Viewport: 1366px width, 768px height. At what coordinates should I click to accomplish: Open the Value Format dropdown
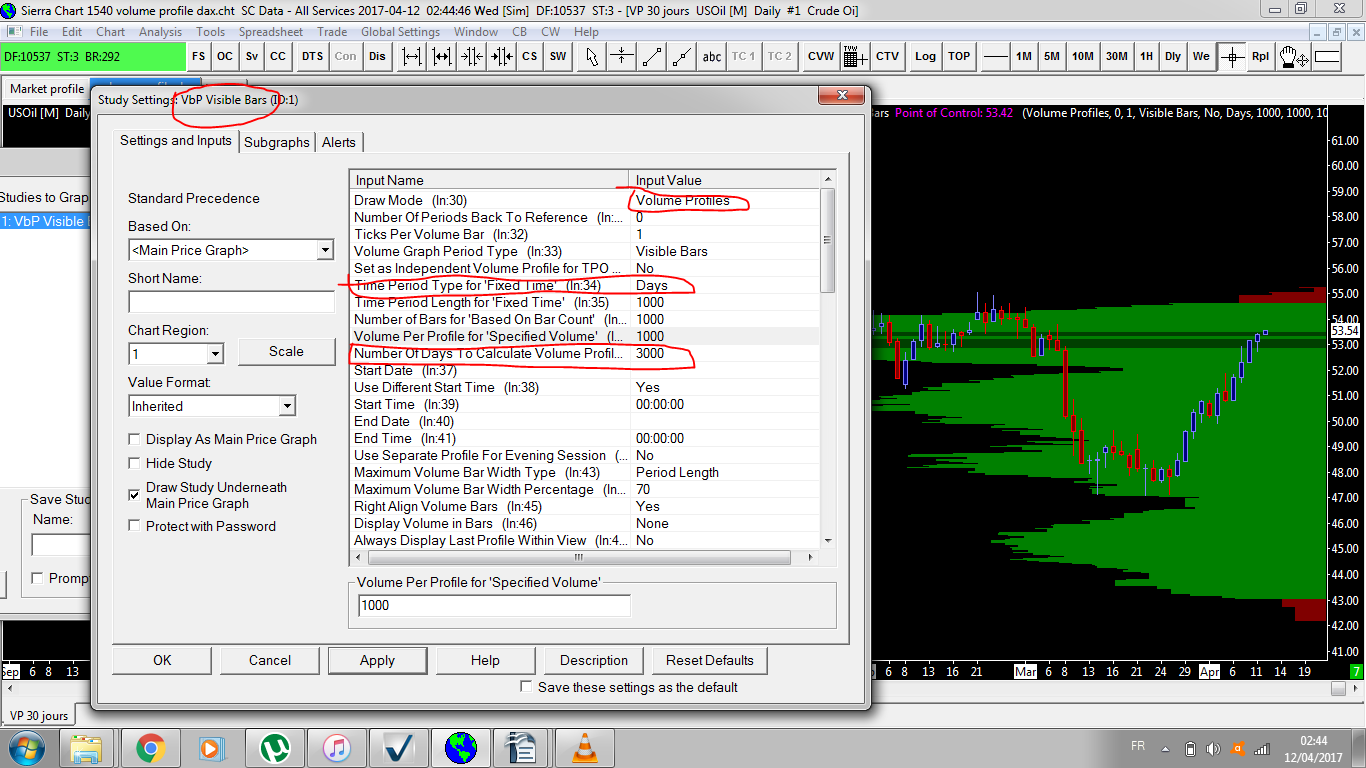287,406
